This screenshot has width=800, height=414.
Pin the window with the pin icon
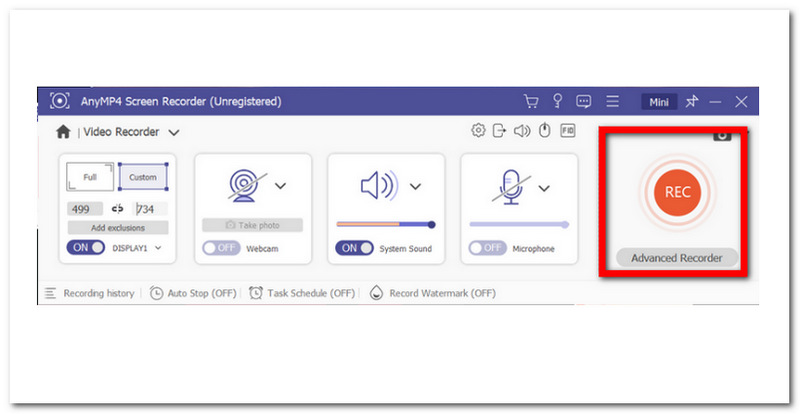(x=690, y=102)
